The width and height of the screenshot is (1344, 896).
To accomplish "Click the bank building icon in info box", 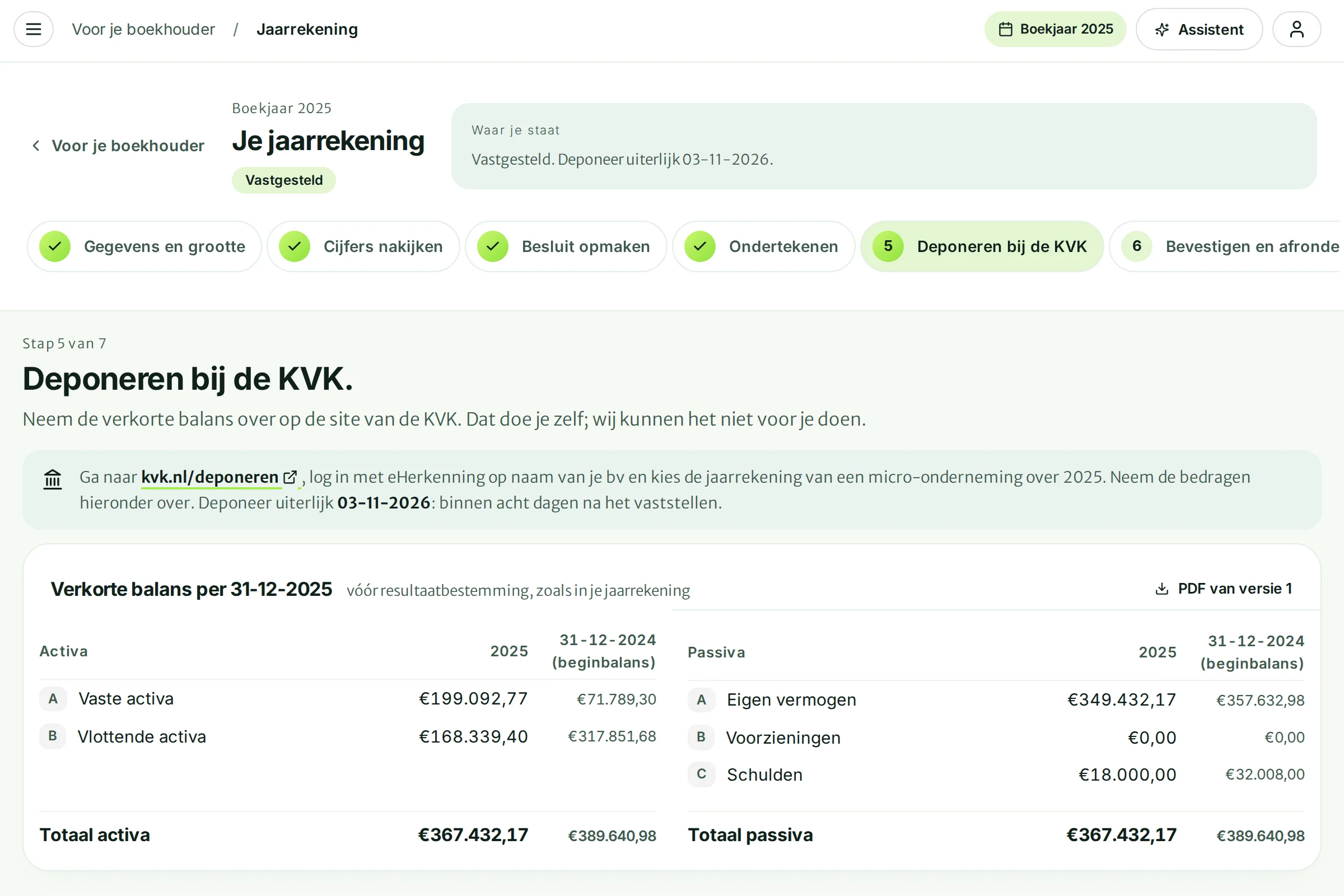I will tap(53, 479).
